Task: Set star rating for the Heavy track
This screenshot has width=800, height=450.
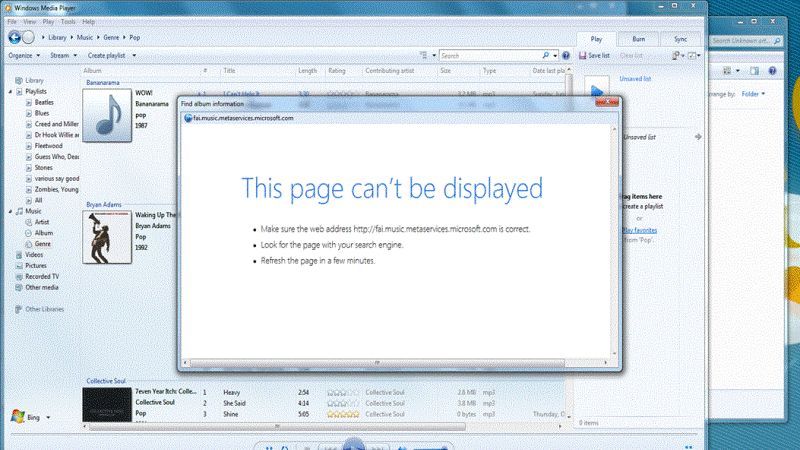Action: pos(343,393)
